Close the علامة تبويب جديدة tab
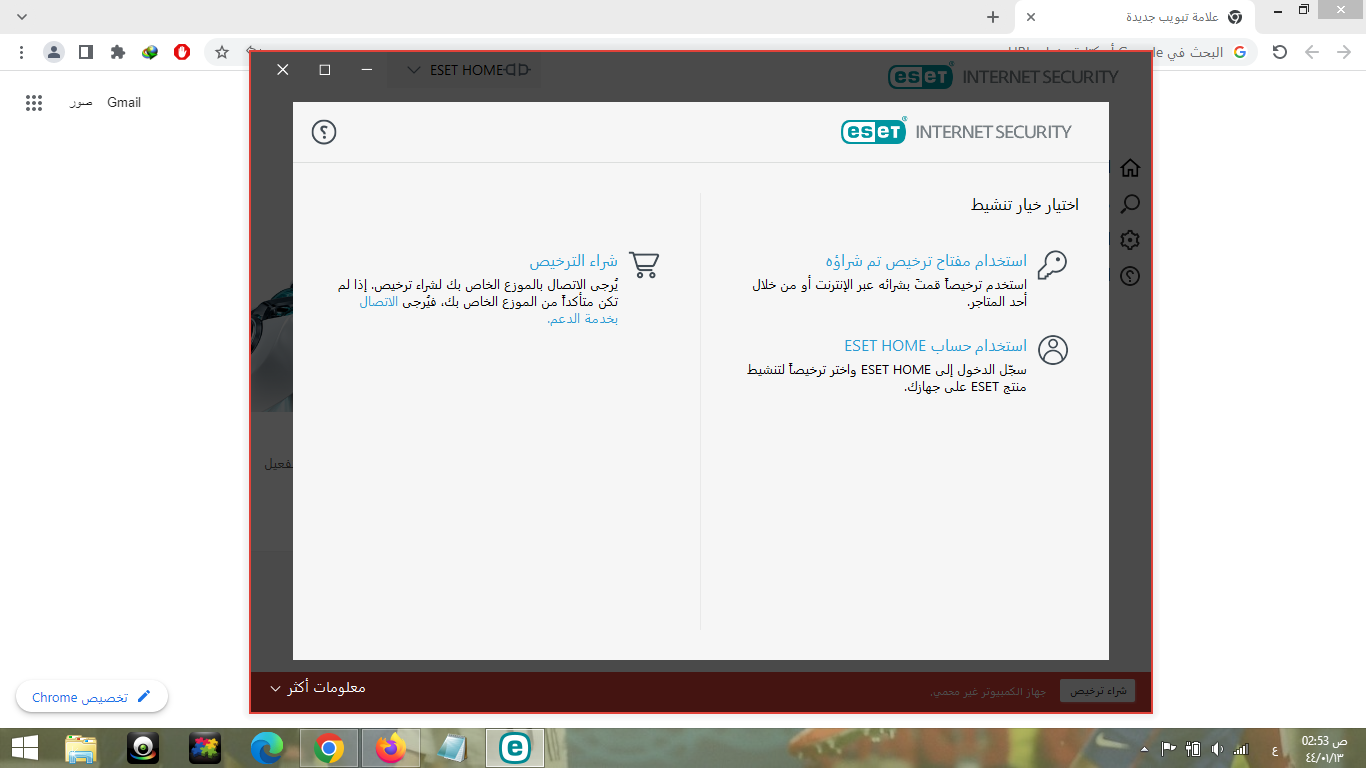The width and height of the screenshot is (1366, 768). pos(1031,17)
